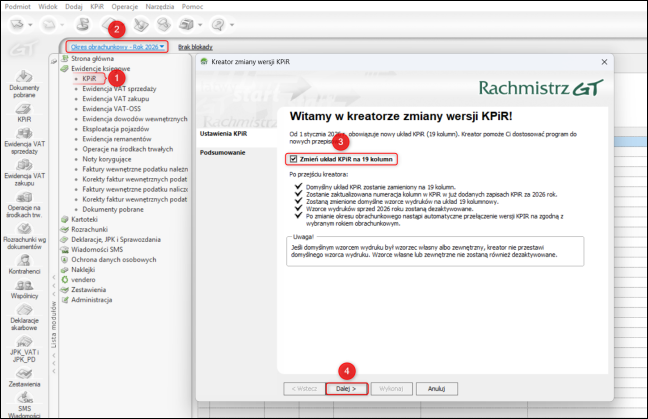
Task: Open Dodaj menu
Action: pyautogui.click(x=74, y=7)
